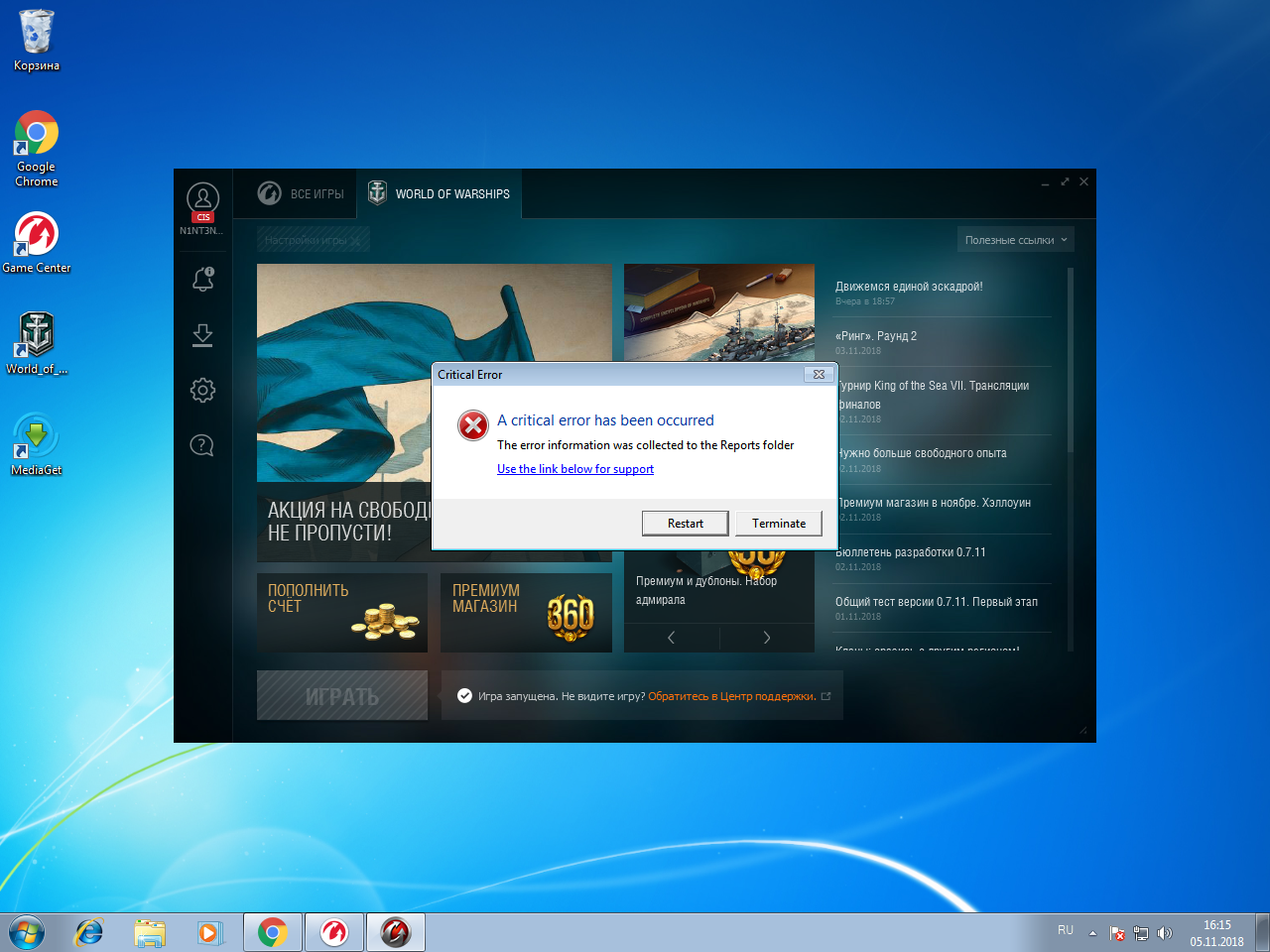Follow 'Use the link below for support' link
The width and height of the screenshot is (1270, 952).
click(575, 469)
